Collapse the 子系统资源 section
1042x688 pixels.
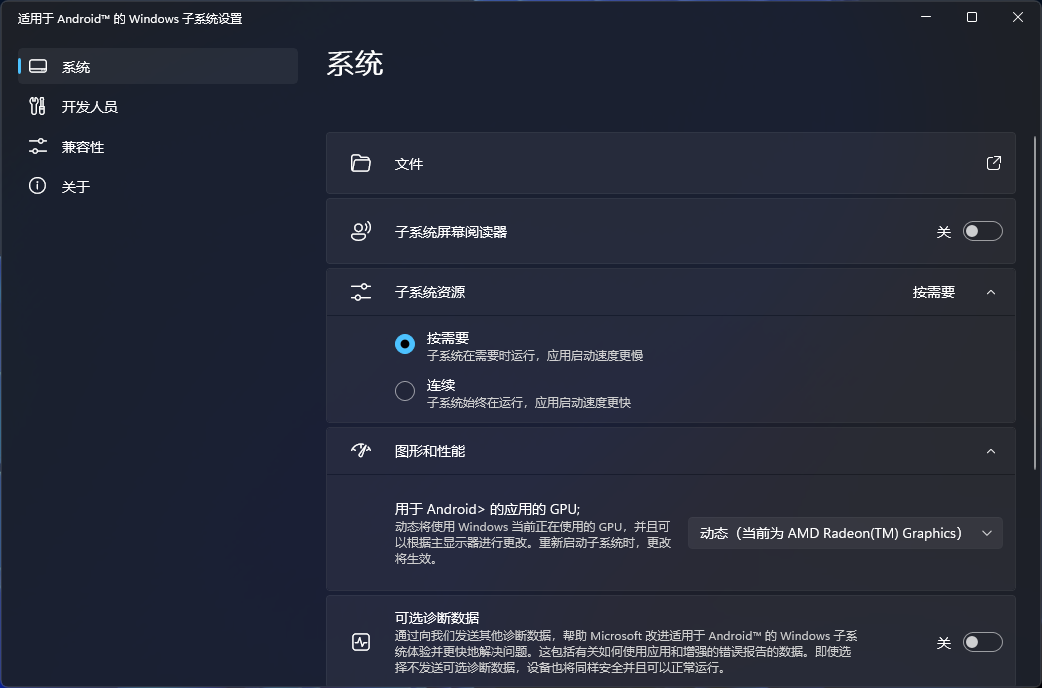[991, 291]
